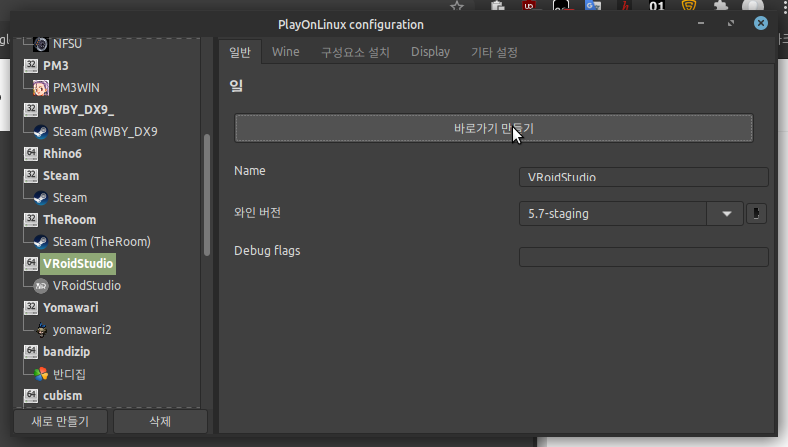Click the browser bookmark star icon
Screen dimensions: 788x447
click(x=457, y=6)
